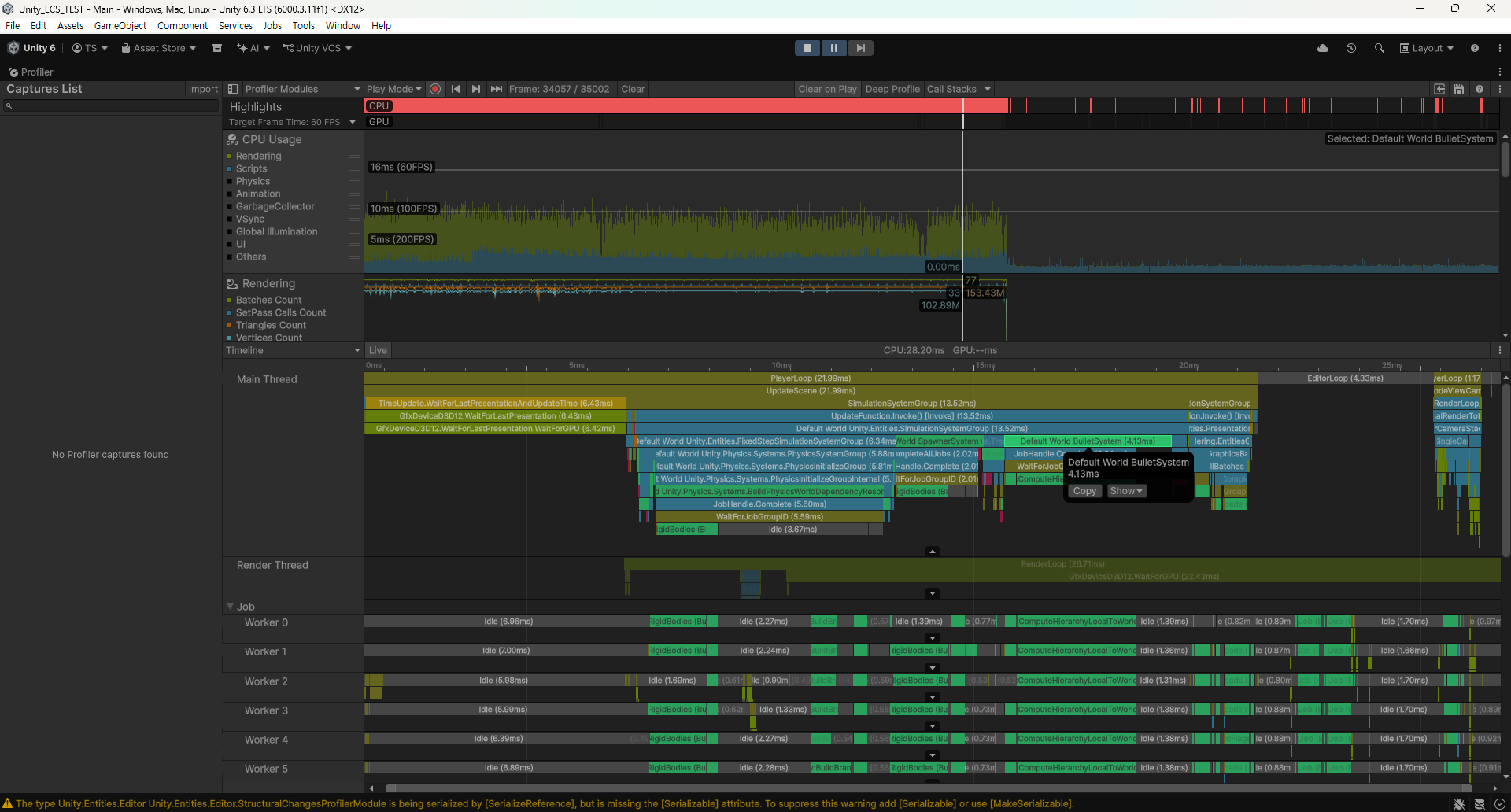Click Copy in the BulletSystem tooltip
Viewport: 1511px width, 812px height.
pyautogui.click(x=1084, y=491)
